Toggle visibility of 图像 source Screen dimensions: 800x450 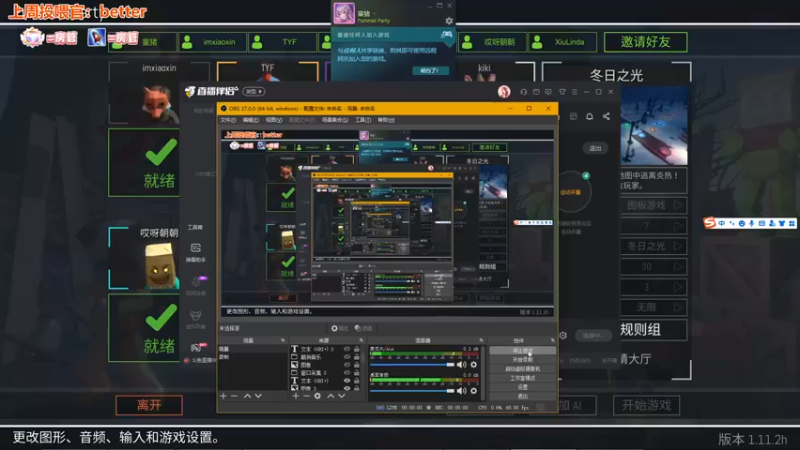[x=347, y=365]
